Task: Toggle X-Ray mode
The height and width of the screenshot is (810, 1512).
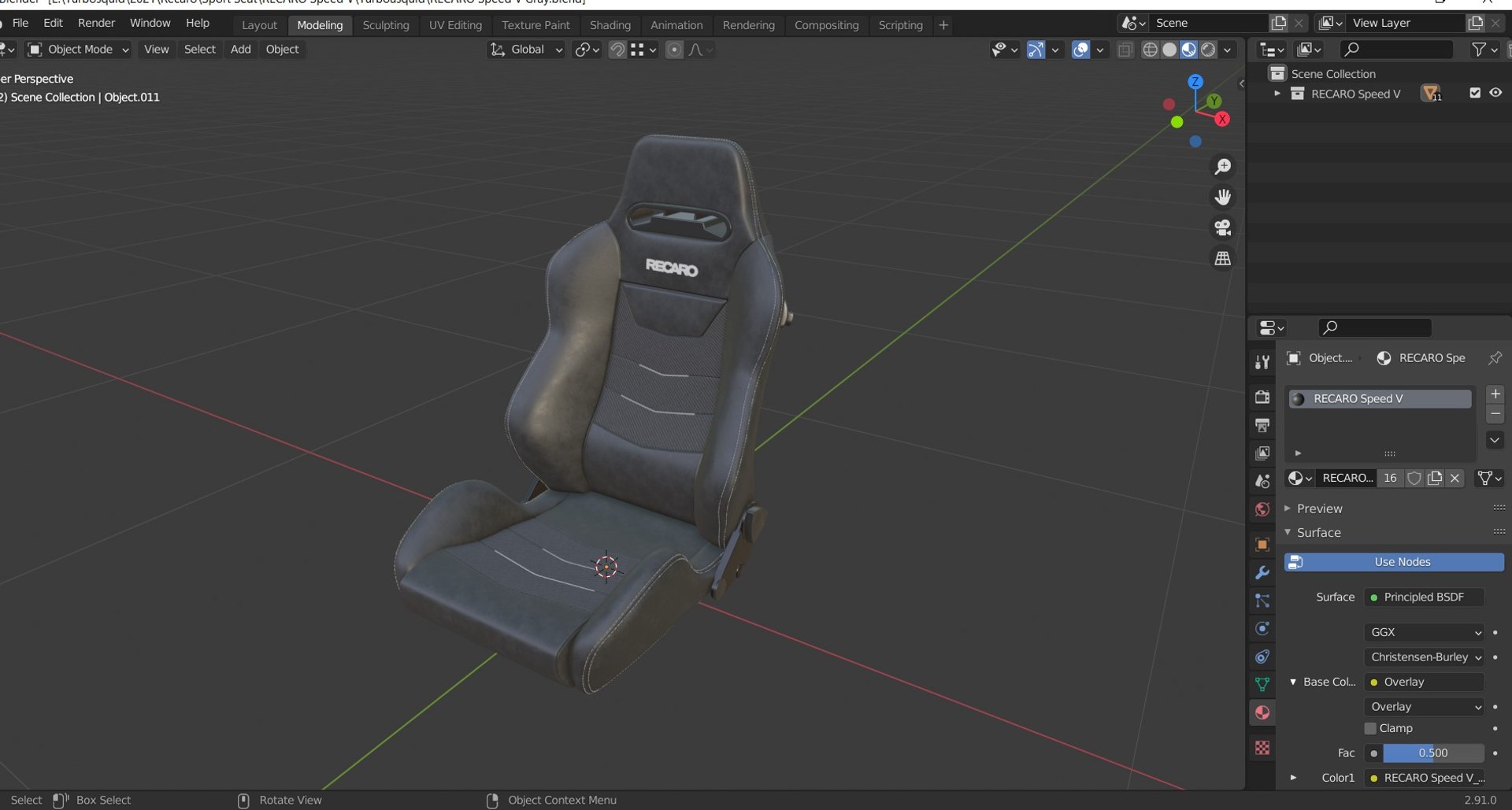Action: [1125, 50]
